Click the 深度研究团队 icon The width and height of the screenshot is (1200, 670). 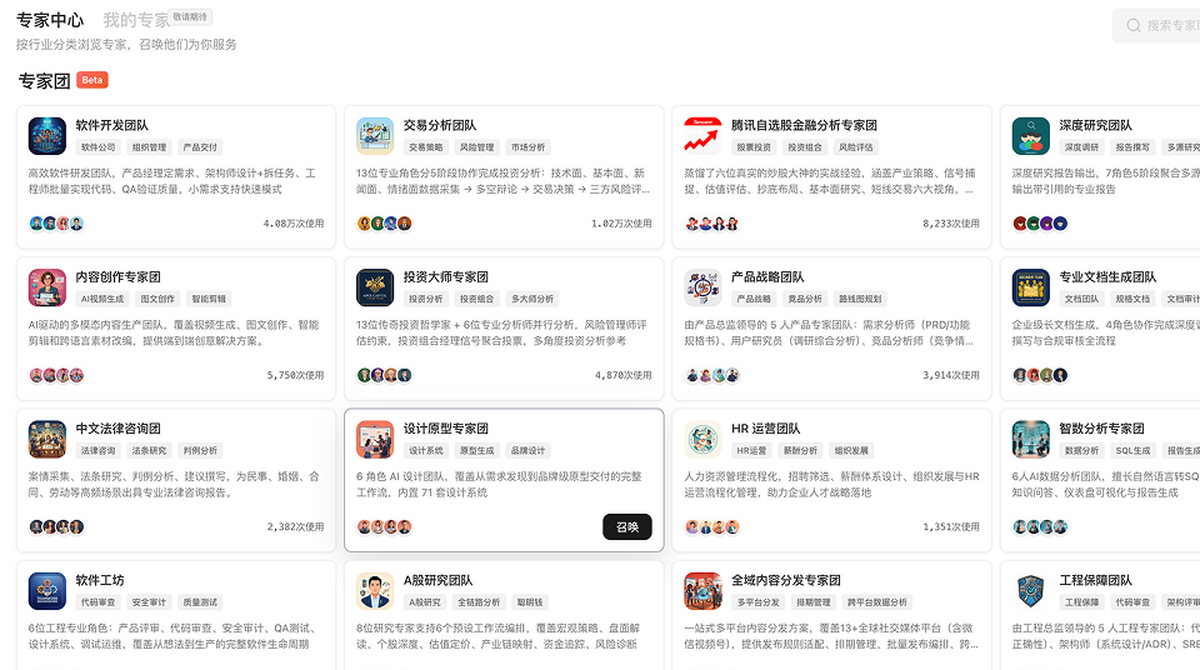(1031, 136)
